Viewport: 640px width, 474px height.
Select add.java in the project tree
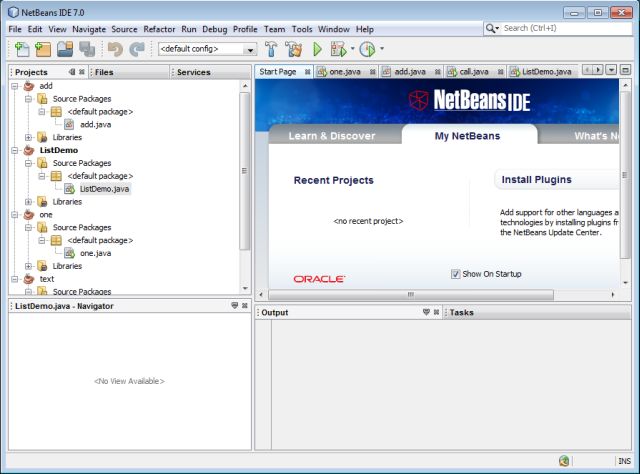(95, 125)
